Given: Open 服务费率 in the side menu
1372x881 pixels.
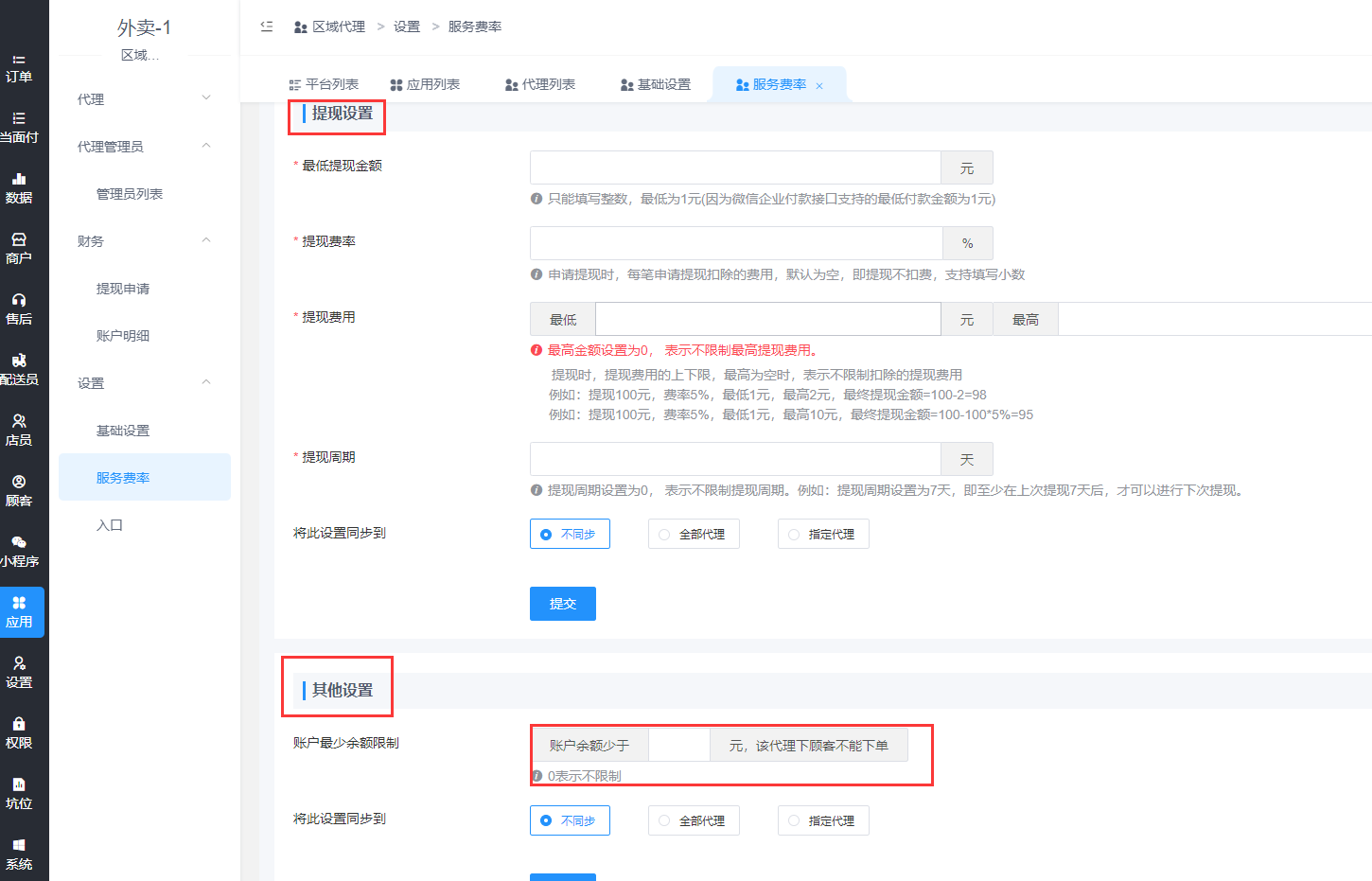Looking at the screenshot, I should [145, 477].
